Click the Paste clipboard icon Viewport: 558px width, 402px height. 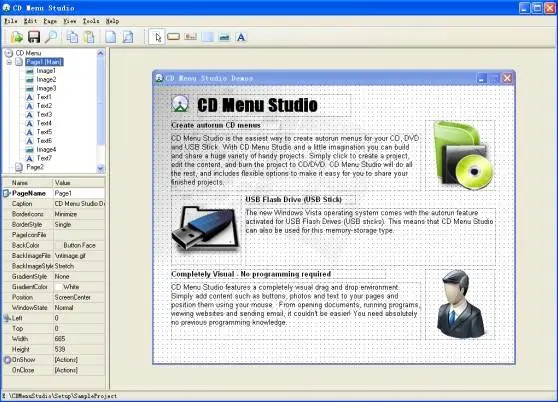pos(89,37)
